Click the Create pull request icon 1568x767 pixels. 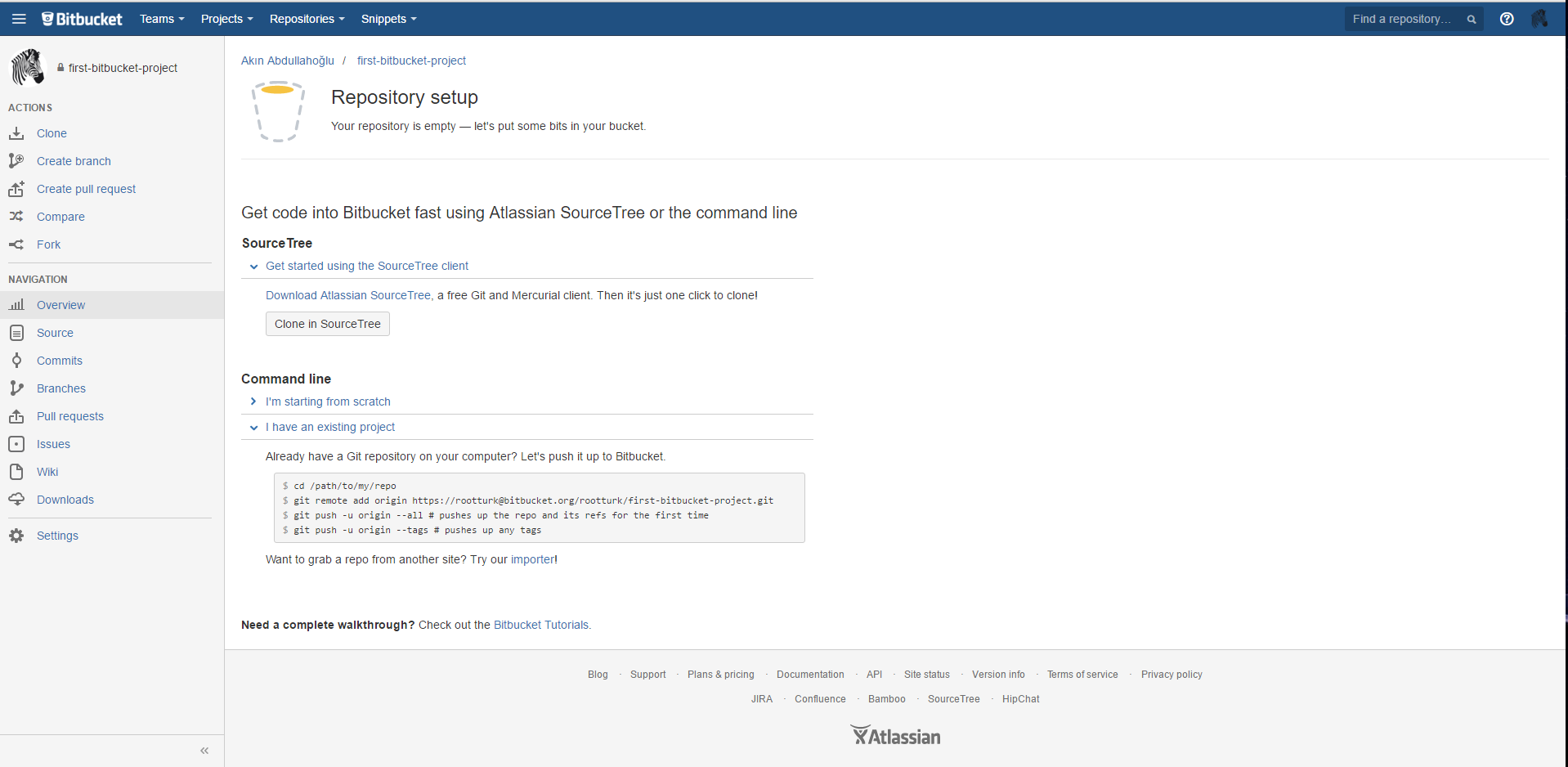[x=16, y=189]
